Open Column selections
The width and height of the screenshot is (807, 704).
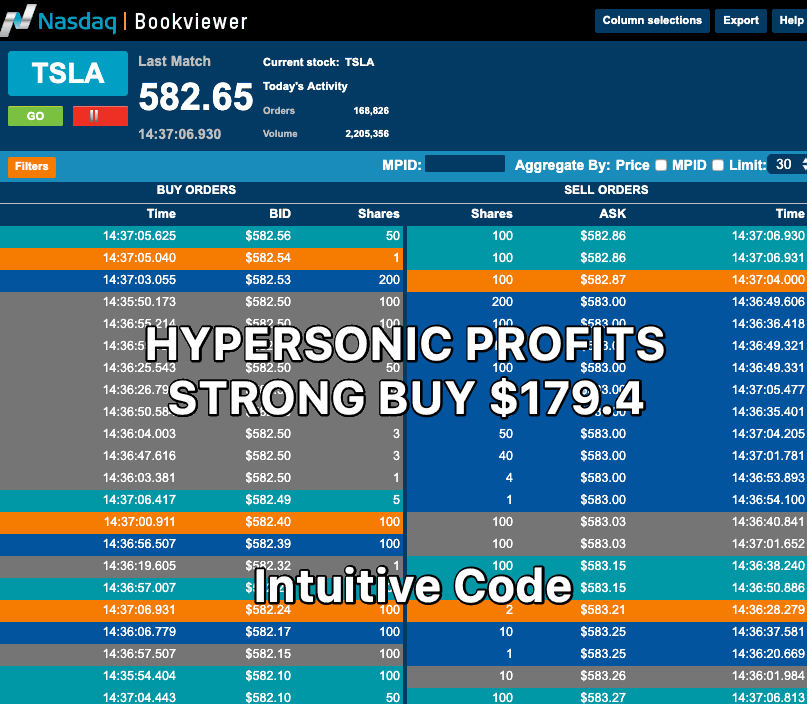pyautogui.click(x=652, y=21)
